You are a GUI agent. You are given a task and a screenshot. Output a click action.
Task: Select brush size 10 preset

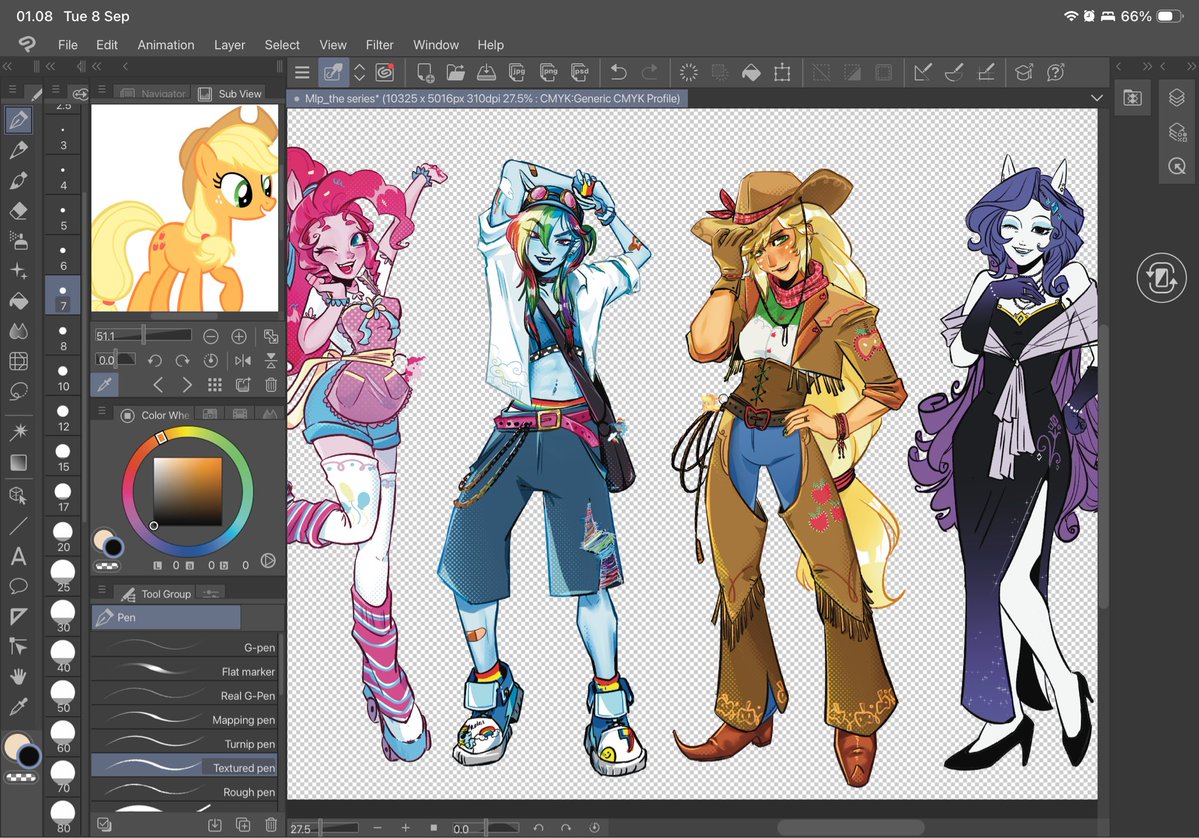point(63,376)
